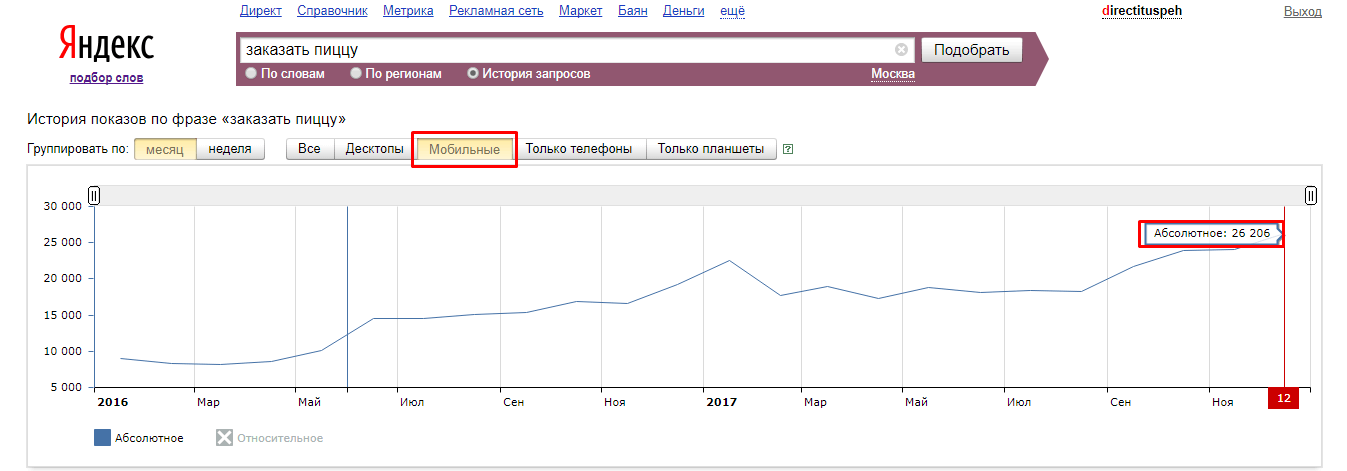Toggle the Относительное legend checkbox
The width and height of the screenshot is (1347, 471).
[x=224, y=438]
